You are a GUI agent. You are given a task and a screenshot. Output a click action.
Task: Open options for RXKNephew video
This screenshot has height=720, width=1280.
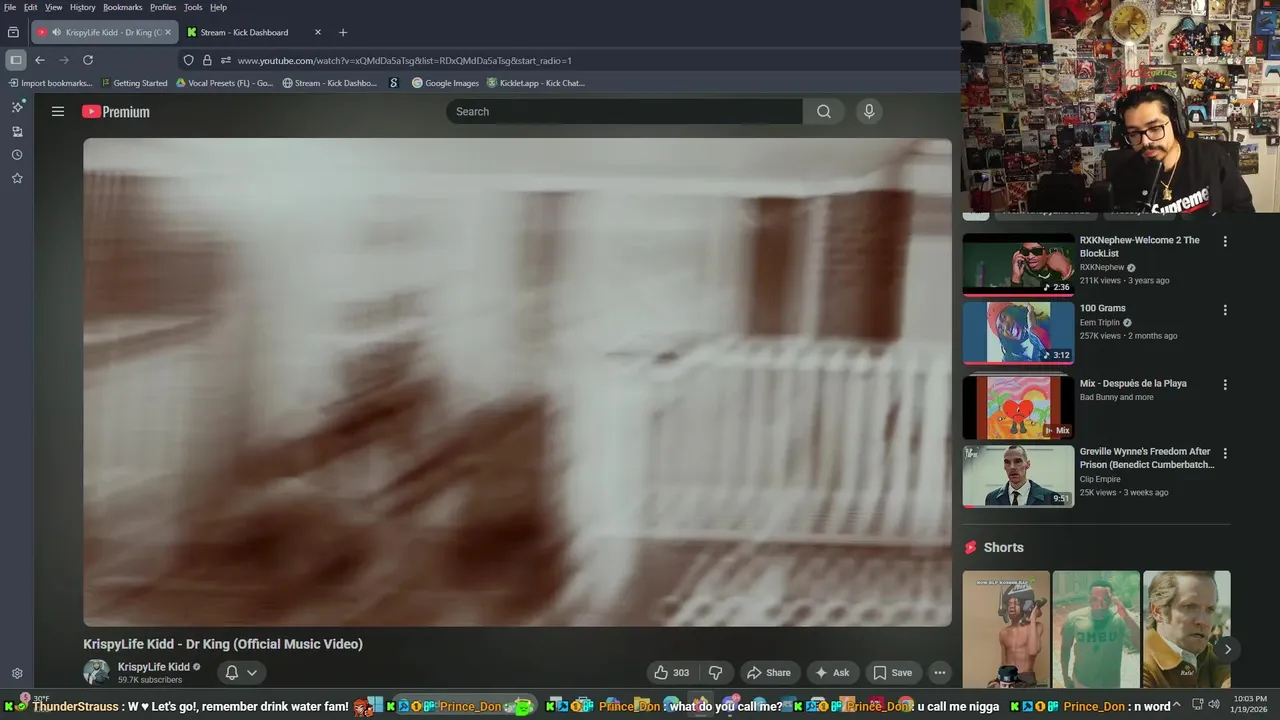coord(1225,241)
